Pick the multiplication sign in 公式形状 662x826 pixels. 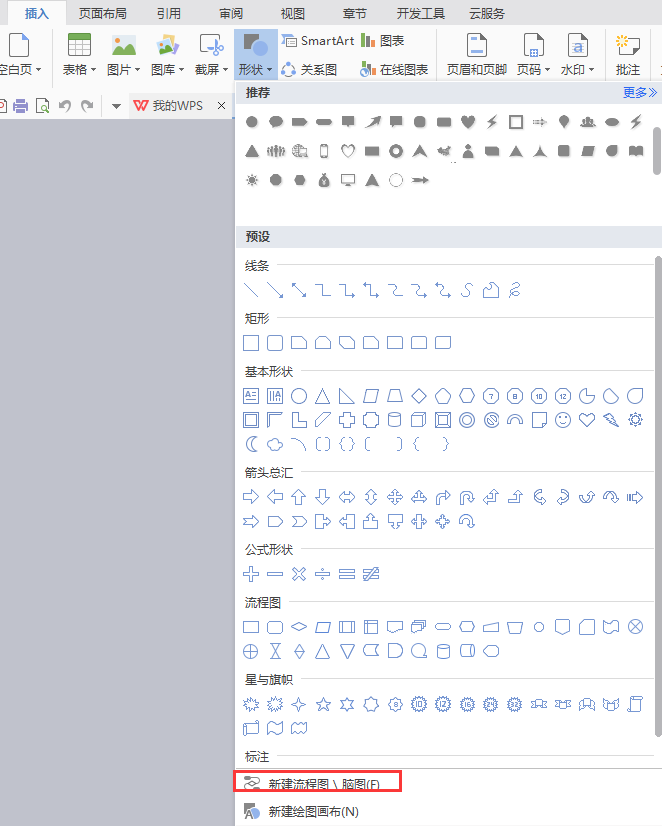coord(299,574)
